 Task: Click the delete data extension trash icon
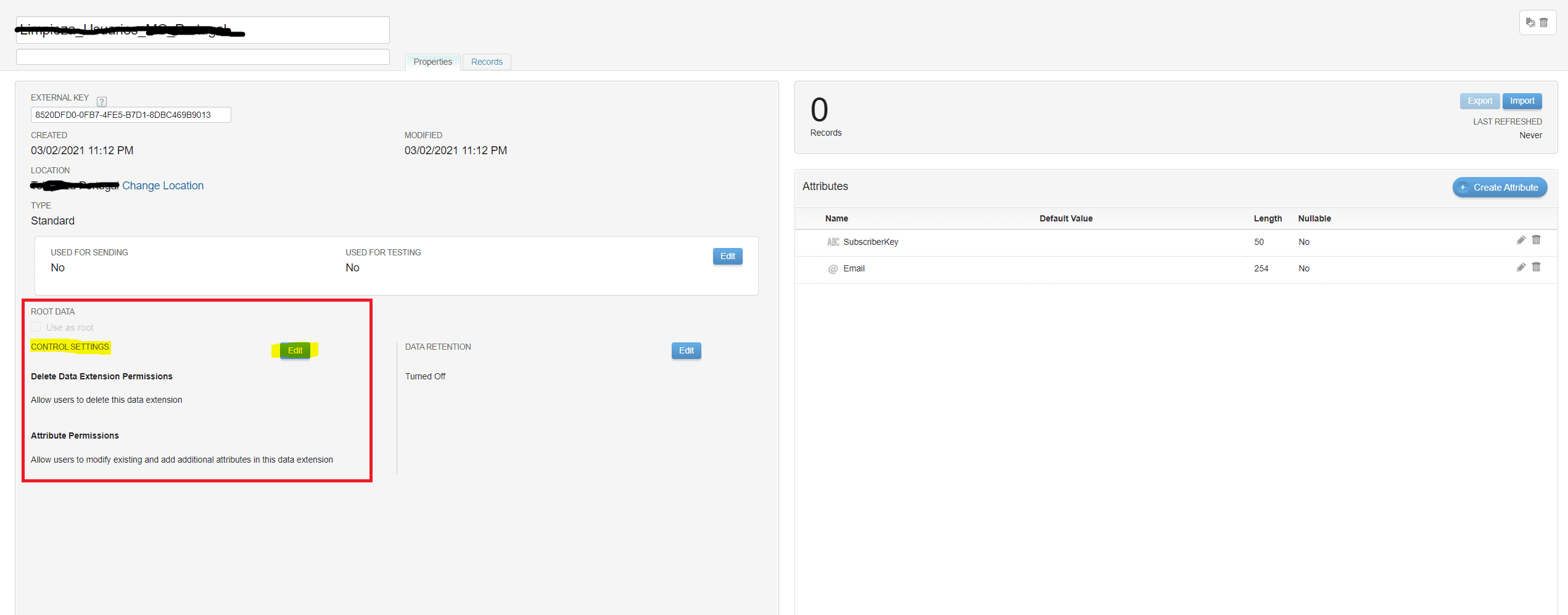point(1544,23)
